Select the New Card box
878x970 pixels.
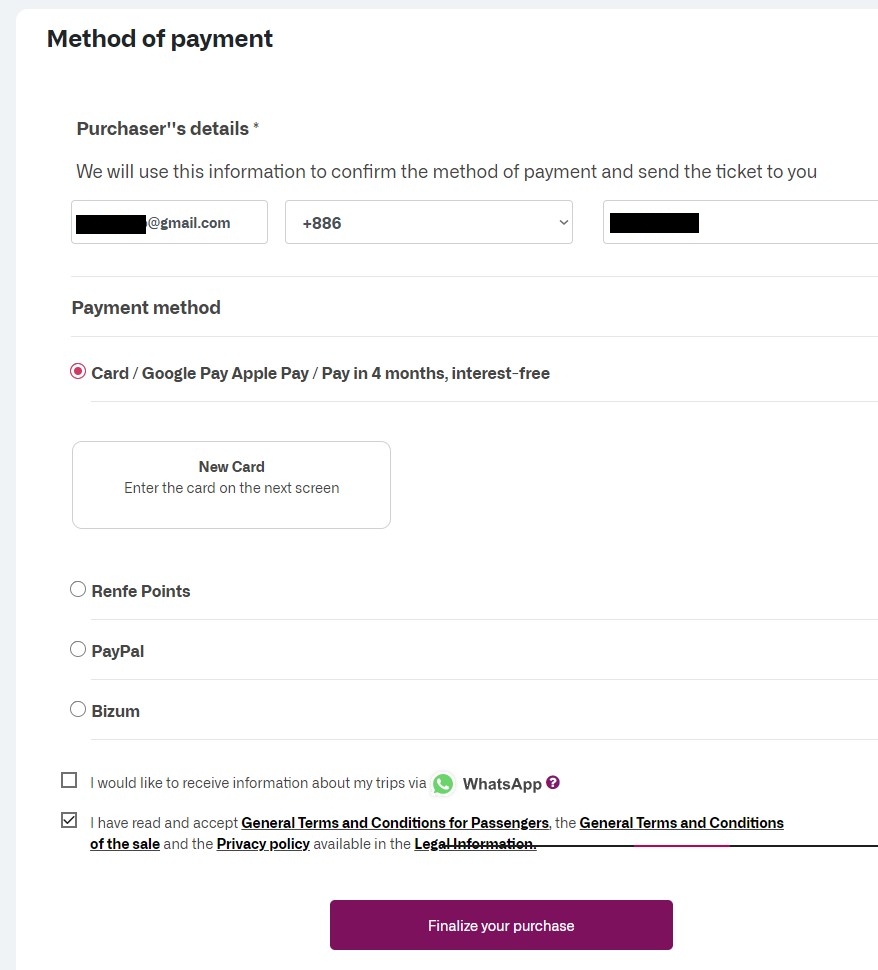point(231,485)
